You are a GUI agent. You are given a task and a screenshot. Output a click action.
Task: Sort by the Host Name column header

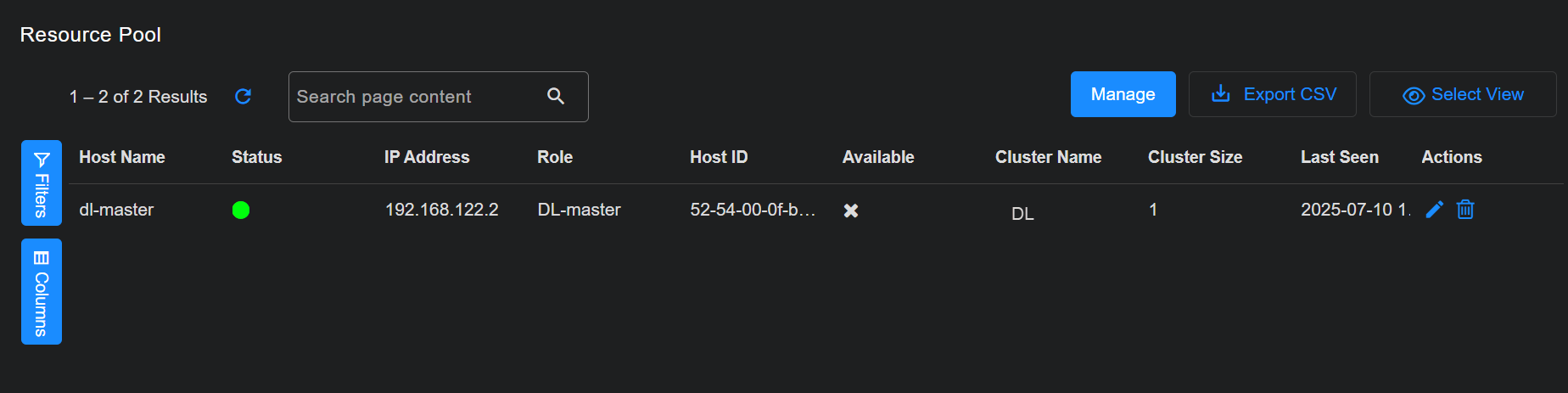[122, 157]
